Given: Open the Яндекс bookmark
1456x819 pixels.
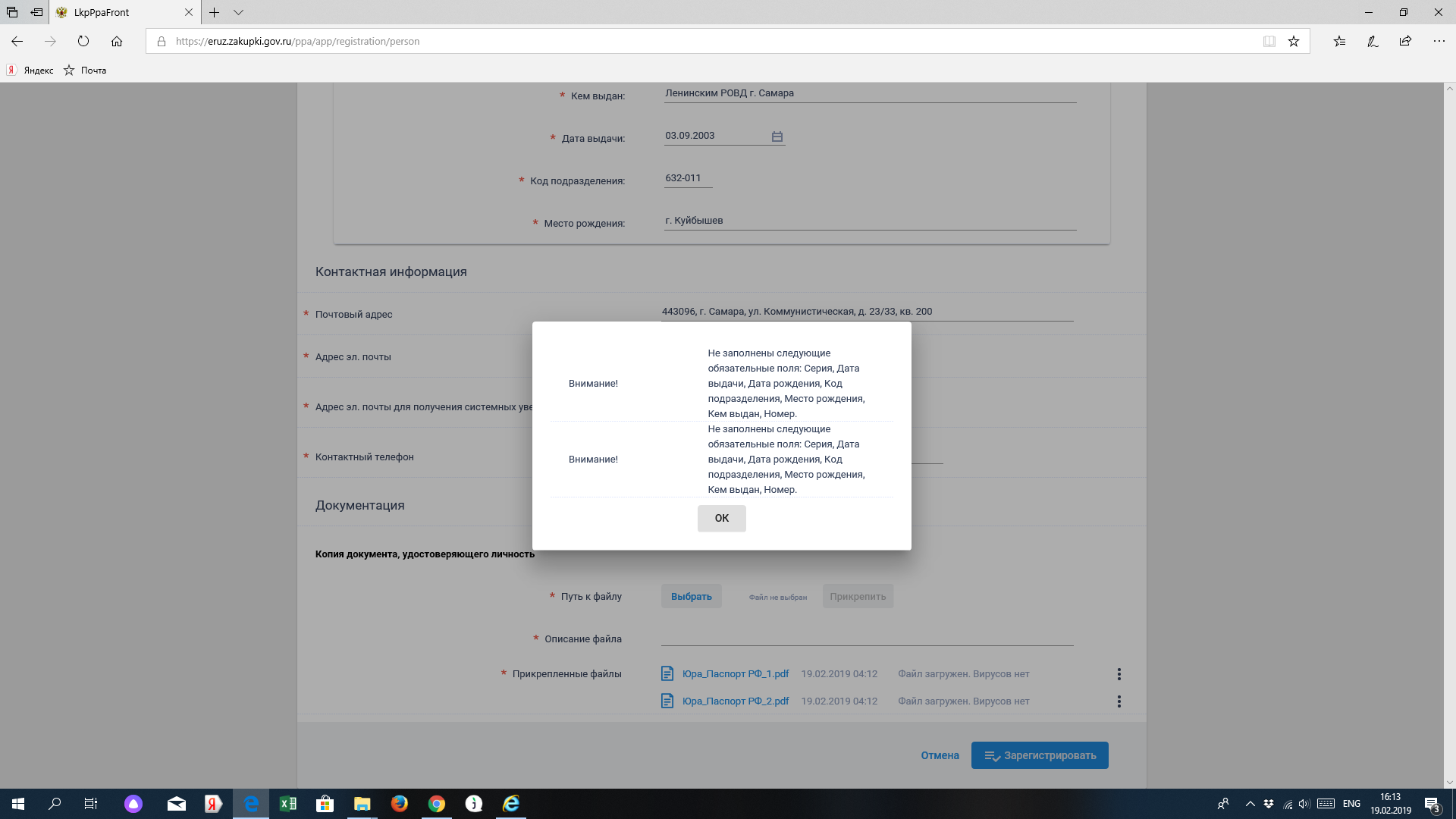Looking at the screenshot, I should 31,71.
